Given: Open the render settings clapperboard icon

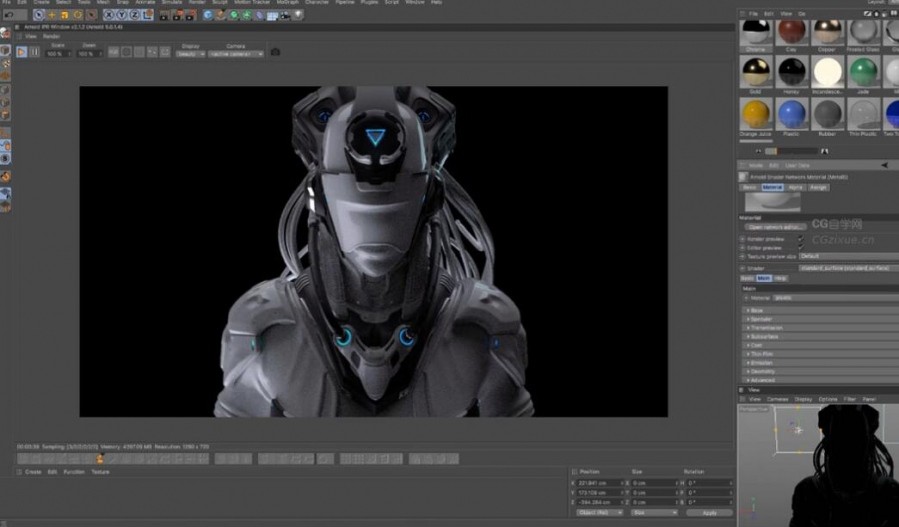Looking at the screenshot, I should 191,15.
